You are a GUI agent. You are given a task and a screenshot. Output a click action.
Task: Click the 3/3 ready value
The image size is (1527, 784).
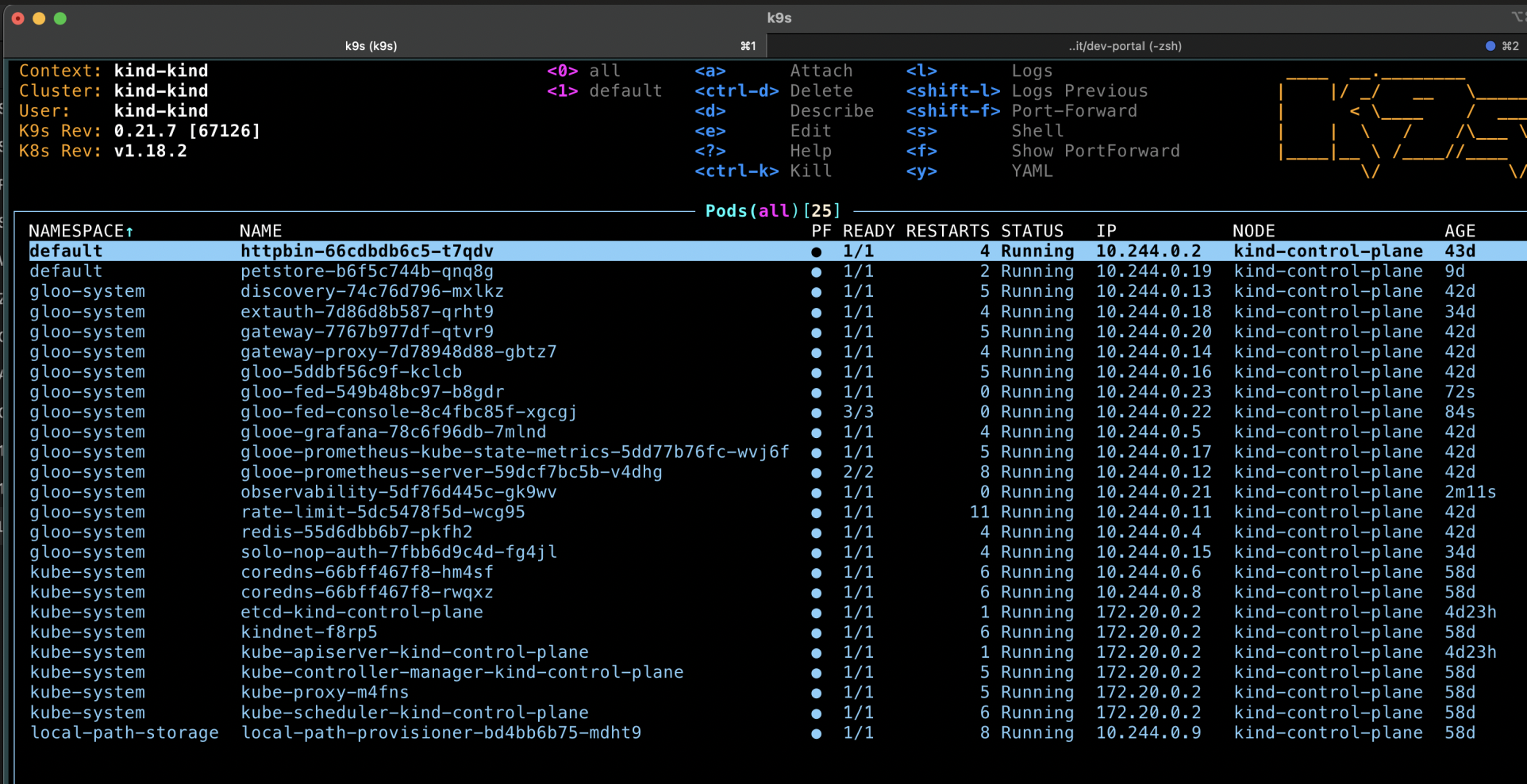858,412
